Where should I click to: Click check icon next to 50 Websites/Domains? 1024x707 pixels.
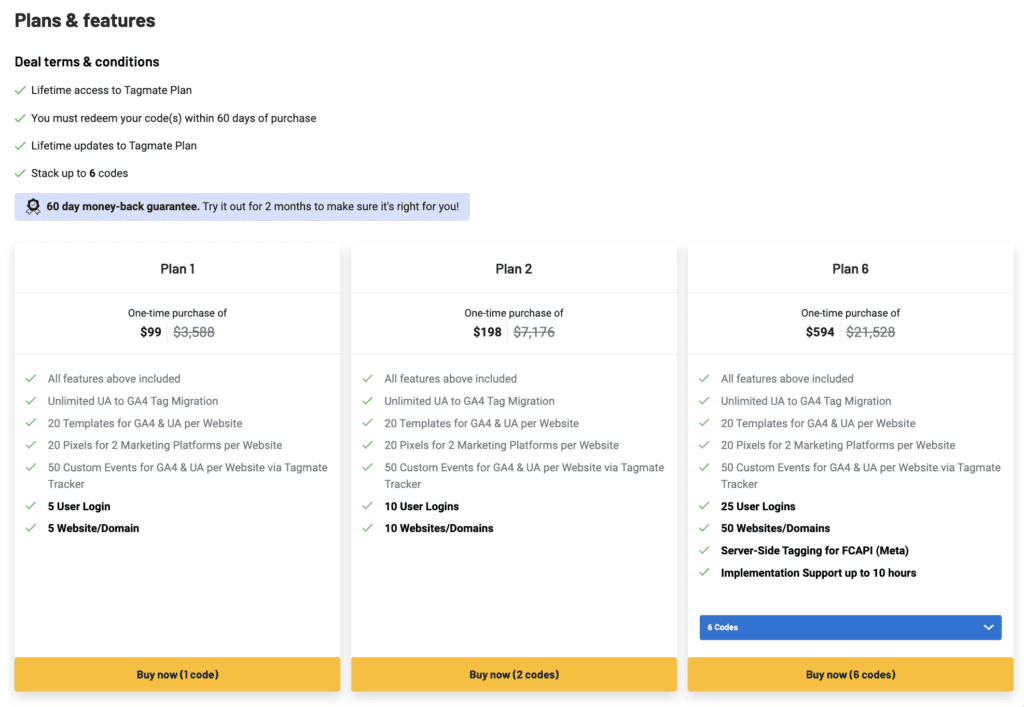(x=704, y=528)
